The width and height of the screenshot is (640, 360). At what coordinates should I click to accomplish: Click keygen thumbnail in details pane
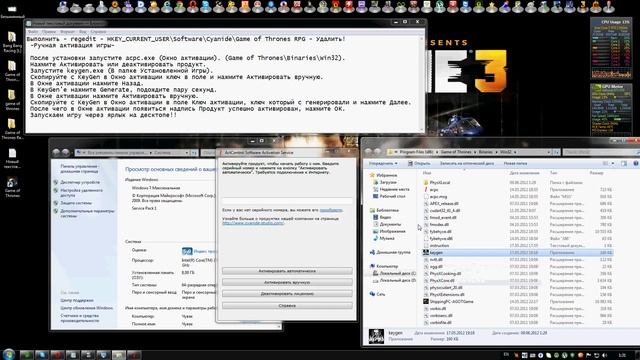click(376, 336)
